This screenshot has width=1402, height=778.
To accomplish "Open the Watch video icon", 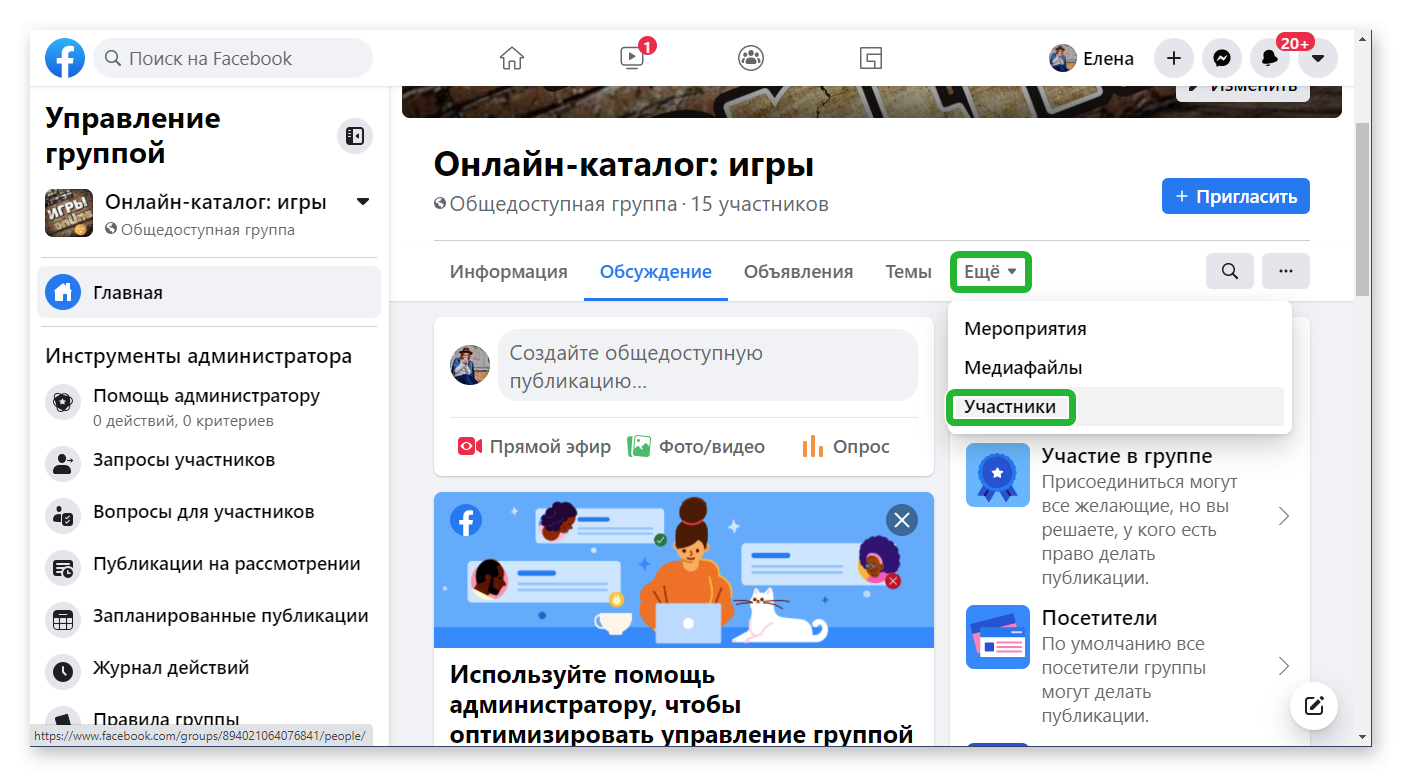I will tap(632, 58).
